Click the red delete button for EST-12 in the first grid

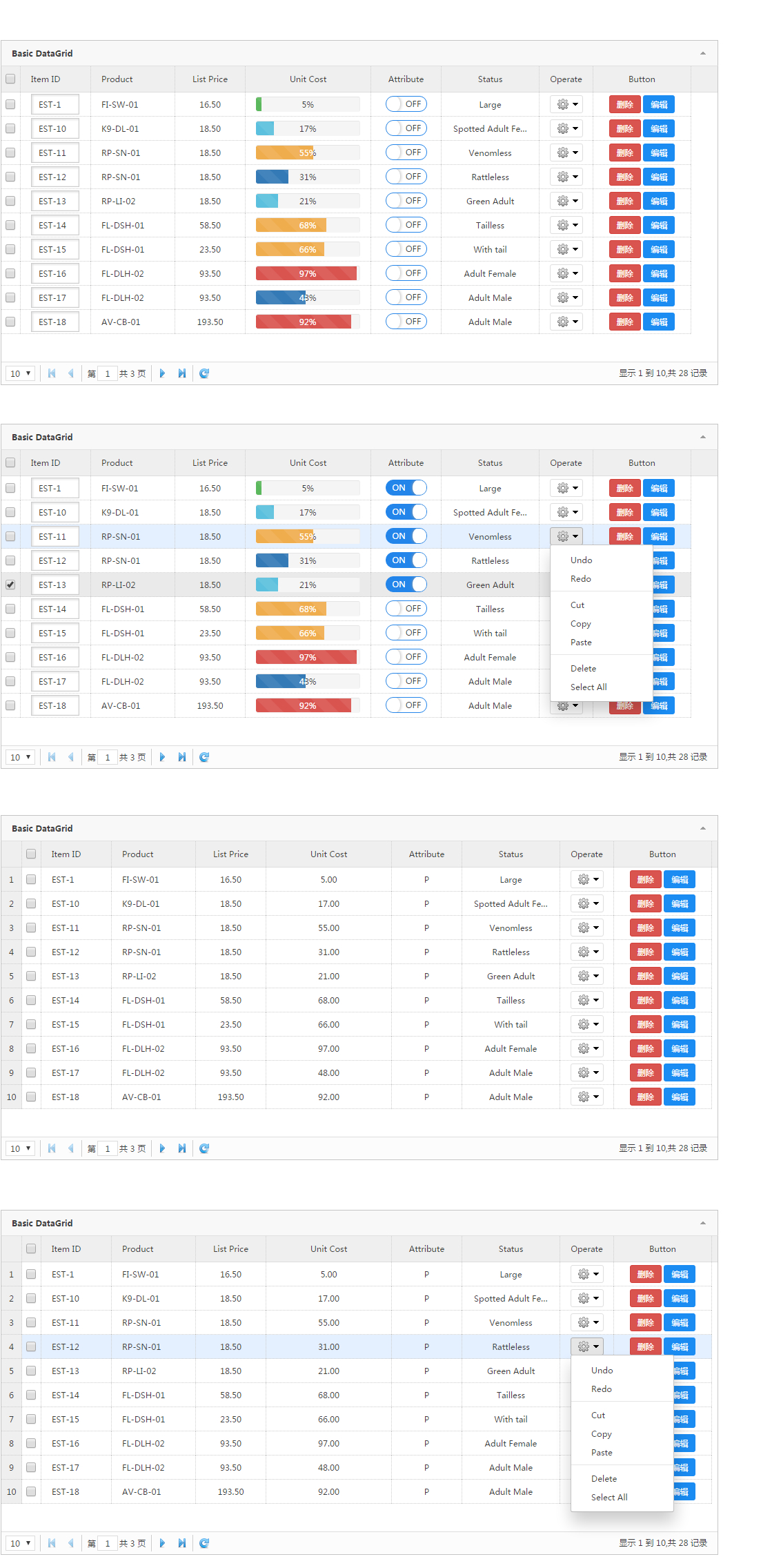(625, 177)
